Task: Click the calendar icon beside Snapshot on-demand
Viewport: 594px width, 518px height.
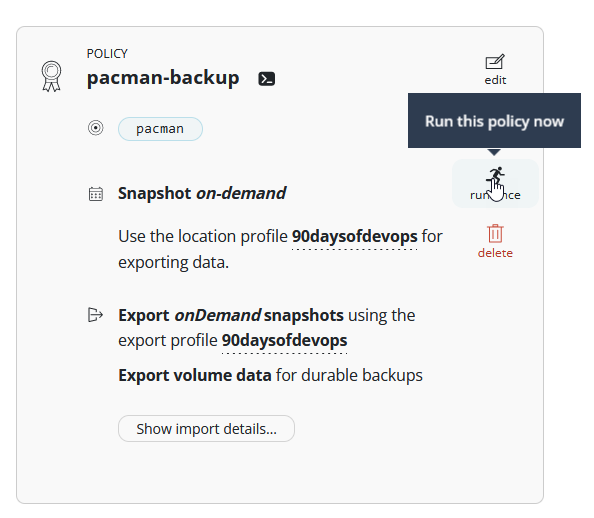Action: (96, 194)
